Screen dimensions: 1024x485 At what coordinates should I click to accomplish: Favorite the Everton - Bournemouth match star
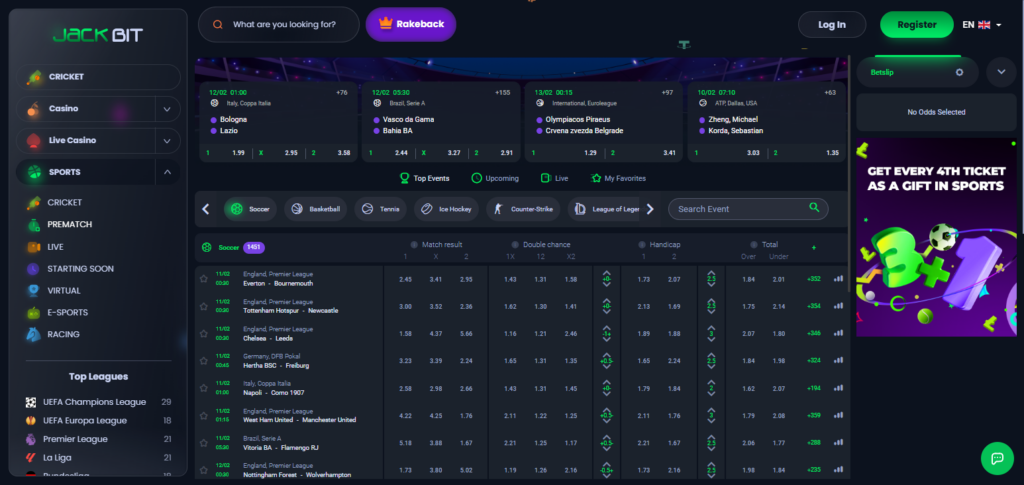(x=204, y=279)
